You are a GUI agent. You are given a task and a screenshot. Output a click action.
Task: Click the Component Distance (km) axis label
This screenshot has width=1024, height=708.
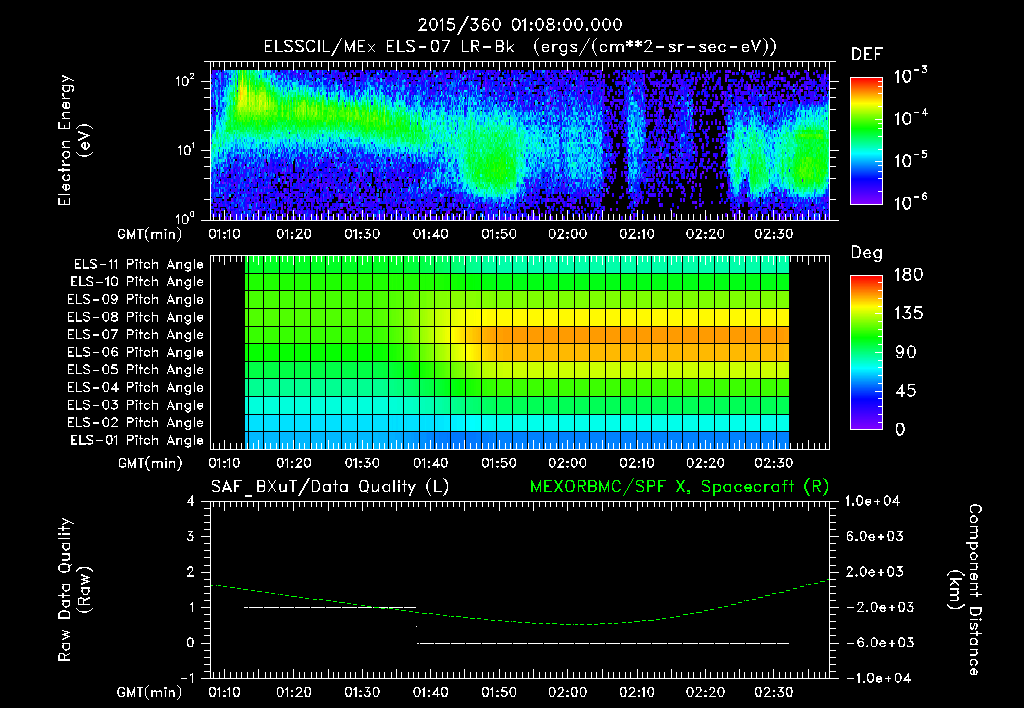[965, 590]
